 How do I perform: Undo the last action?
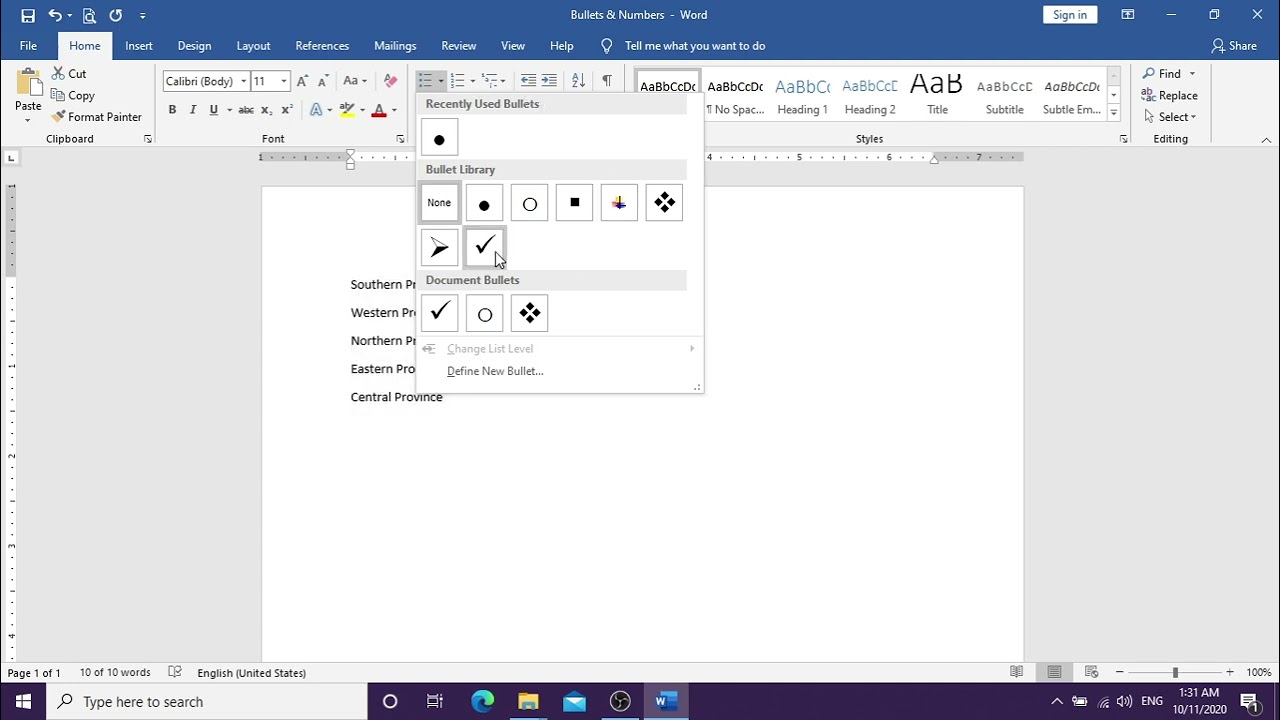[x=55, y=15]
